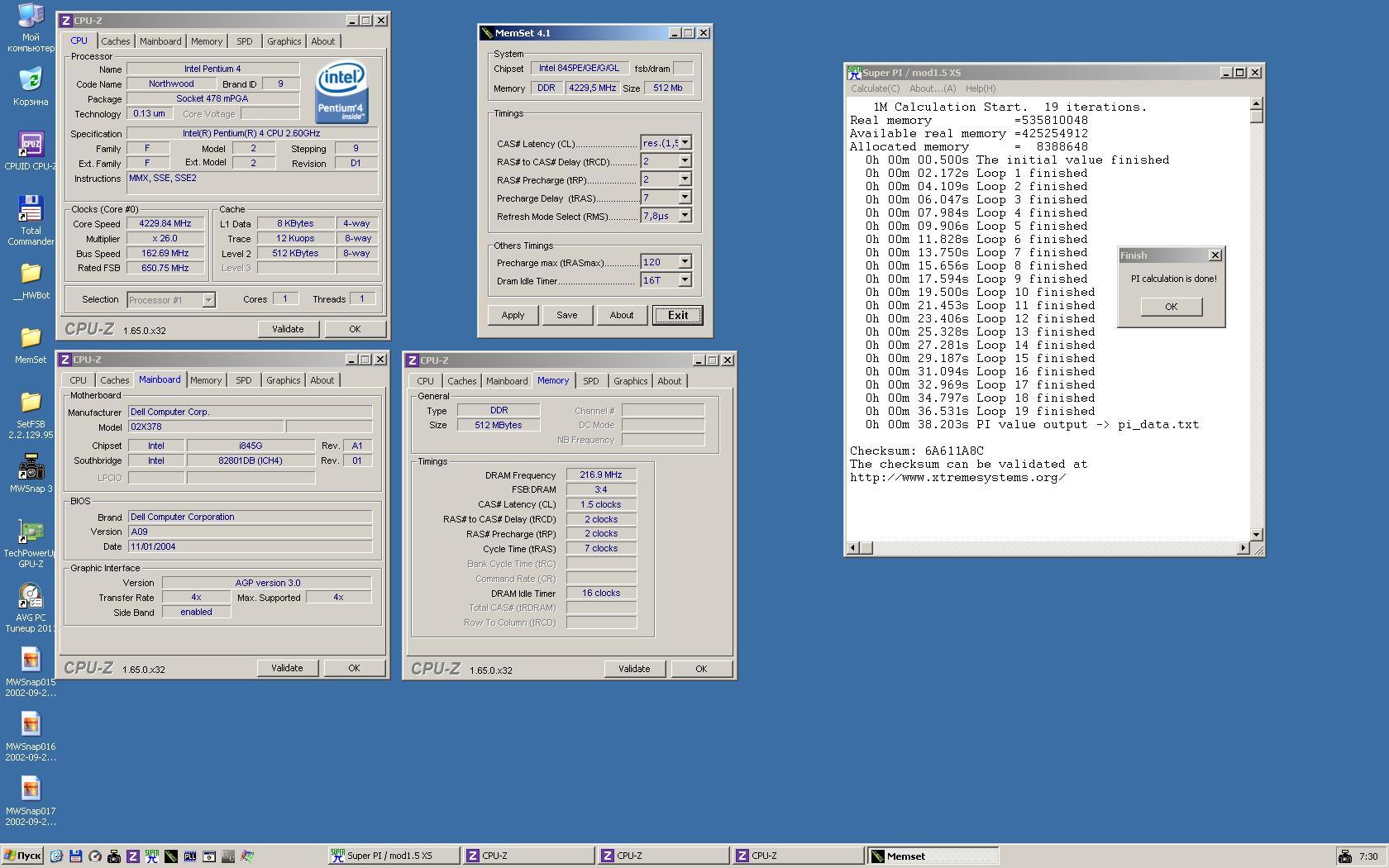The height and width of the screenshot is (868, 1389).
Task: Open Graphics tab in Mainboard CPU-Z window
Action: pos(283,380)
